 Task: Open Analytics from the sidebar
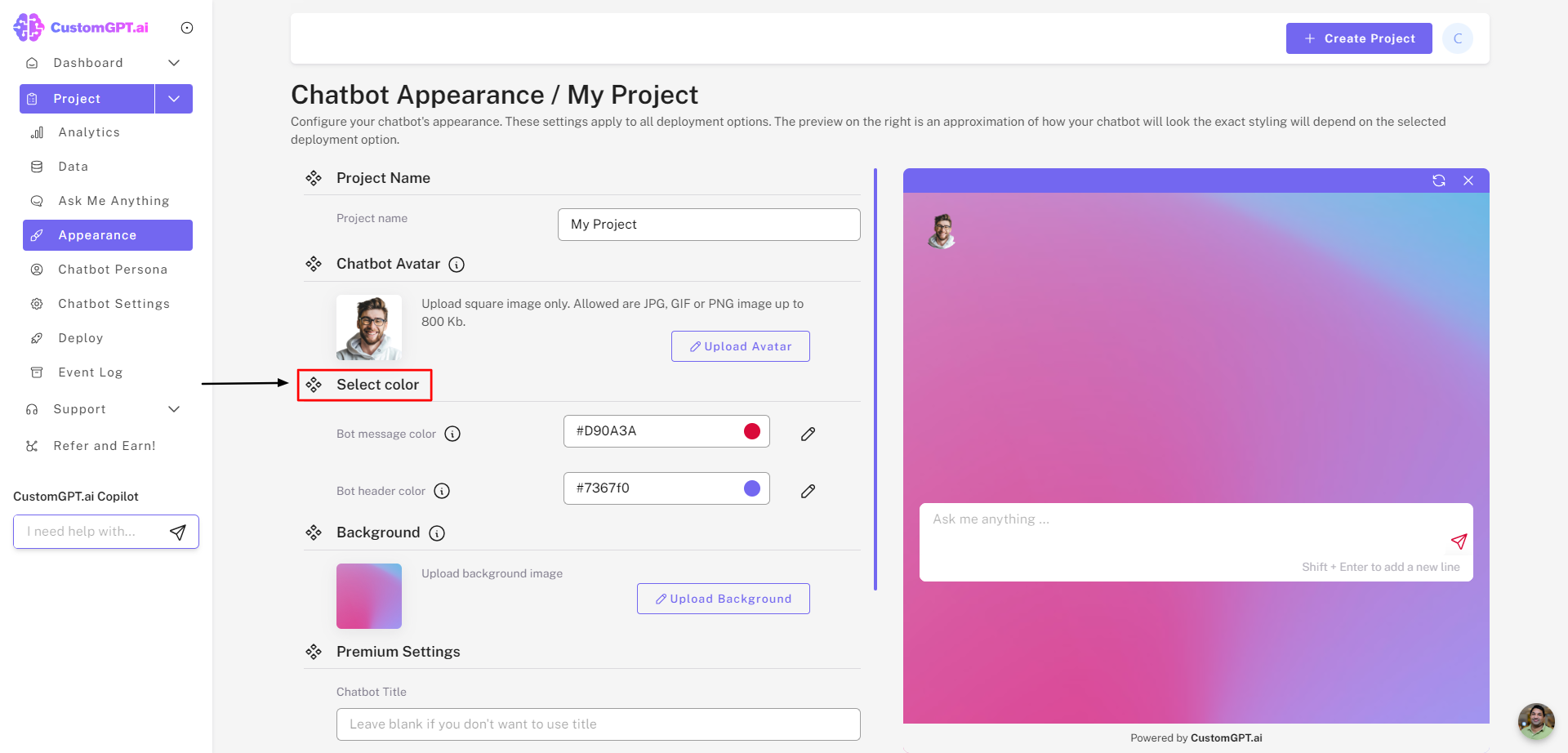89,132
